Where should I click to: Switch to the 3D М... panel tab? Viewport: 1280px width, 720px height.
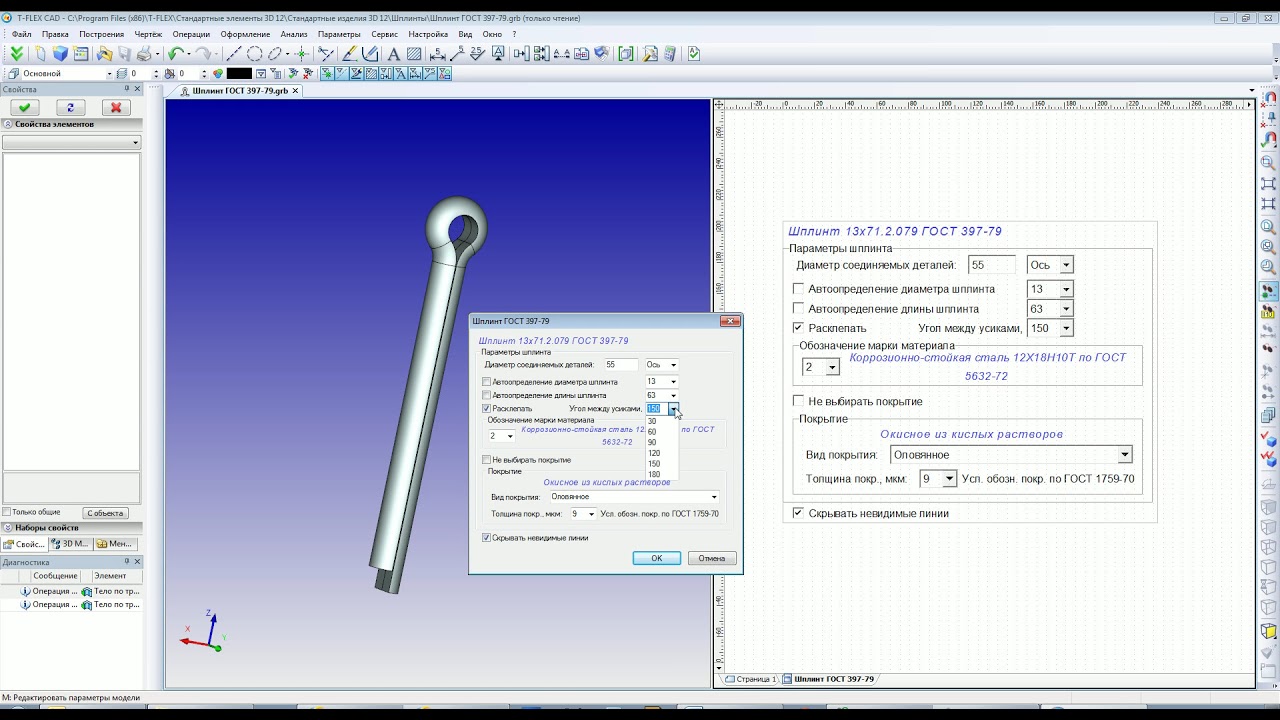click(x=70, y=544)
